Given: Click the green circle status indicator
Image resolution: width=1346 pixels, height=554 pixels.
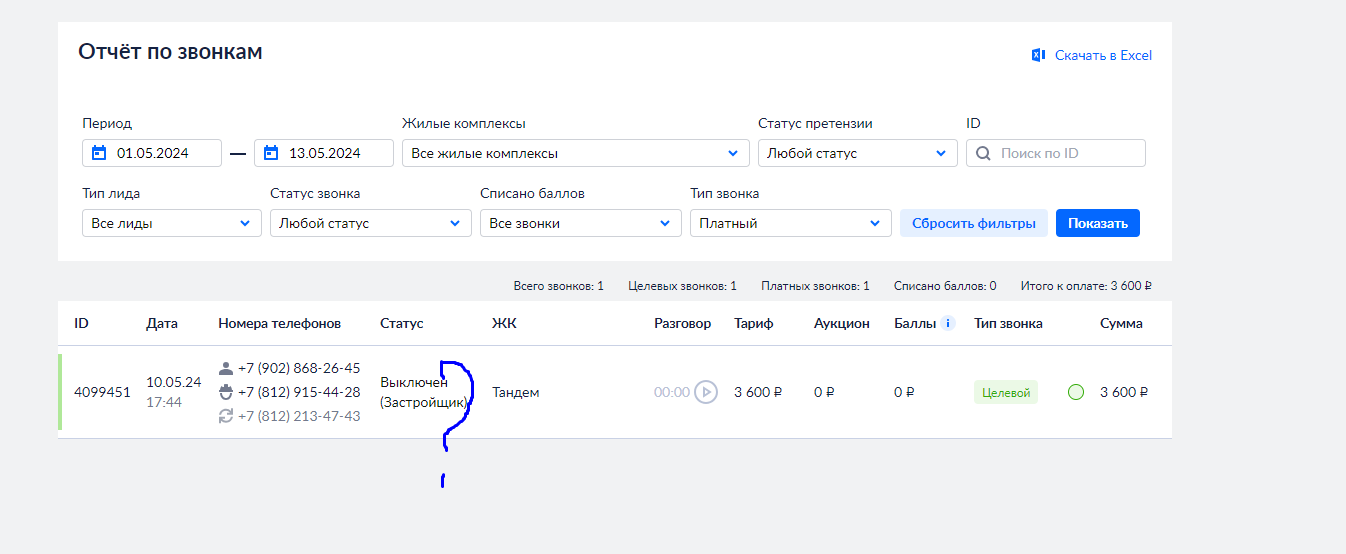Looking at the screenshot, I should [1076, 392].
